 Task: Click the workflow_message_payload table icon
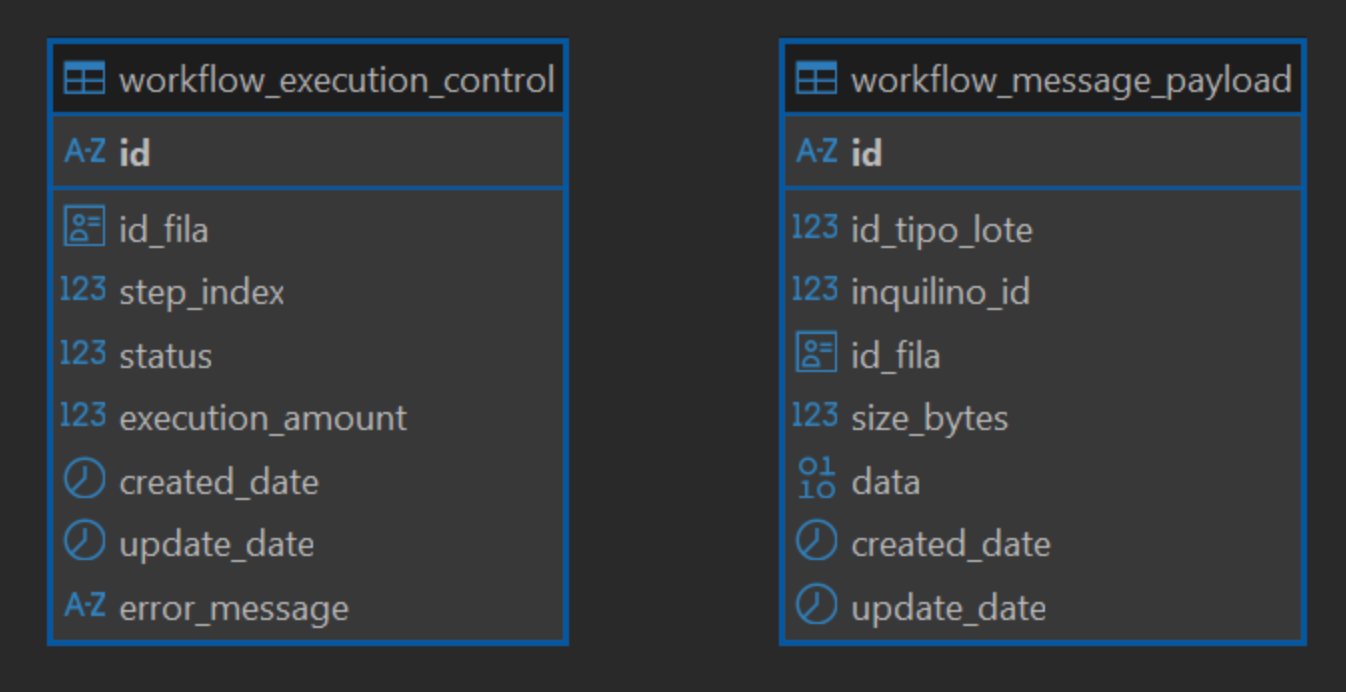point(816,79)
